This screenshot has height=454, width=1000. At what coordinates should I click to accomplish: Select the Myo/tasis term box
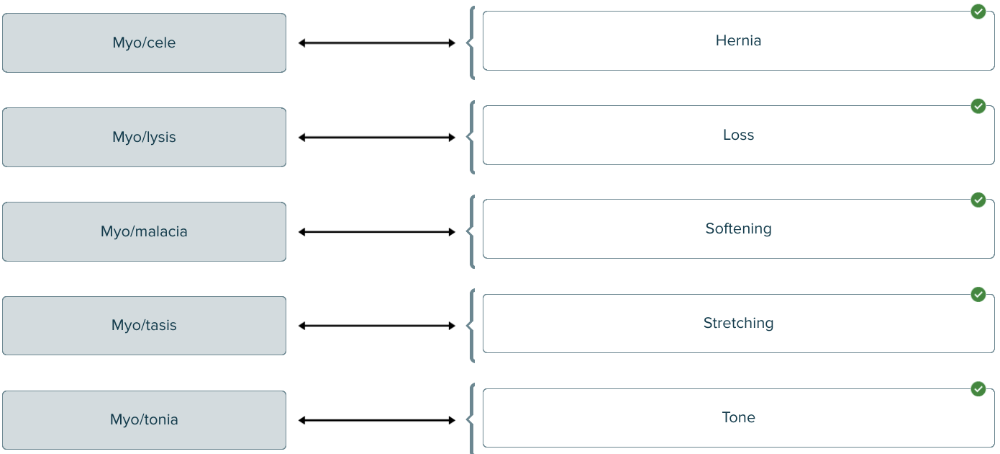pyautogui.click(x=144, y=326)
